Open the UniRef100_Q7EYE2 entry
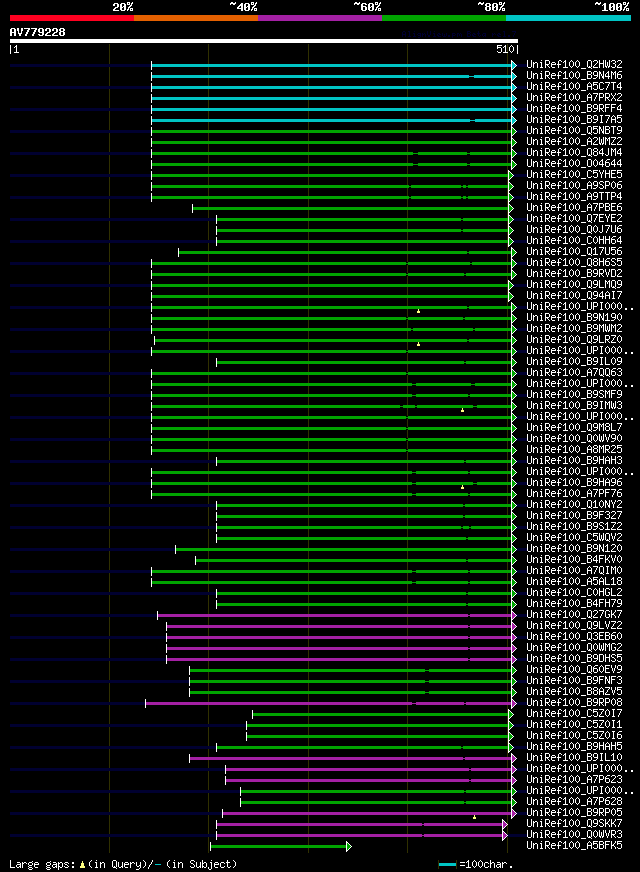640x872 pixels. click(574, 219)
